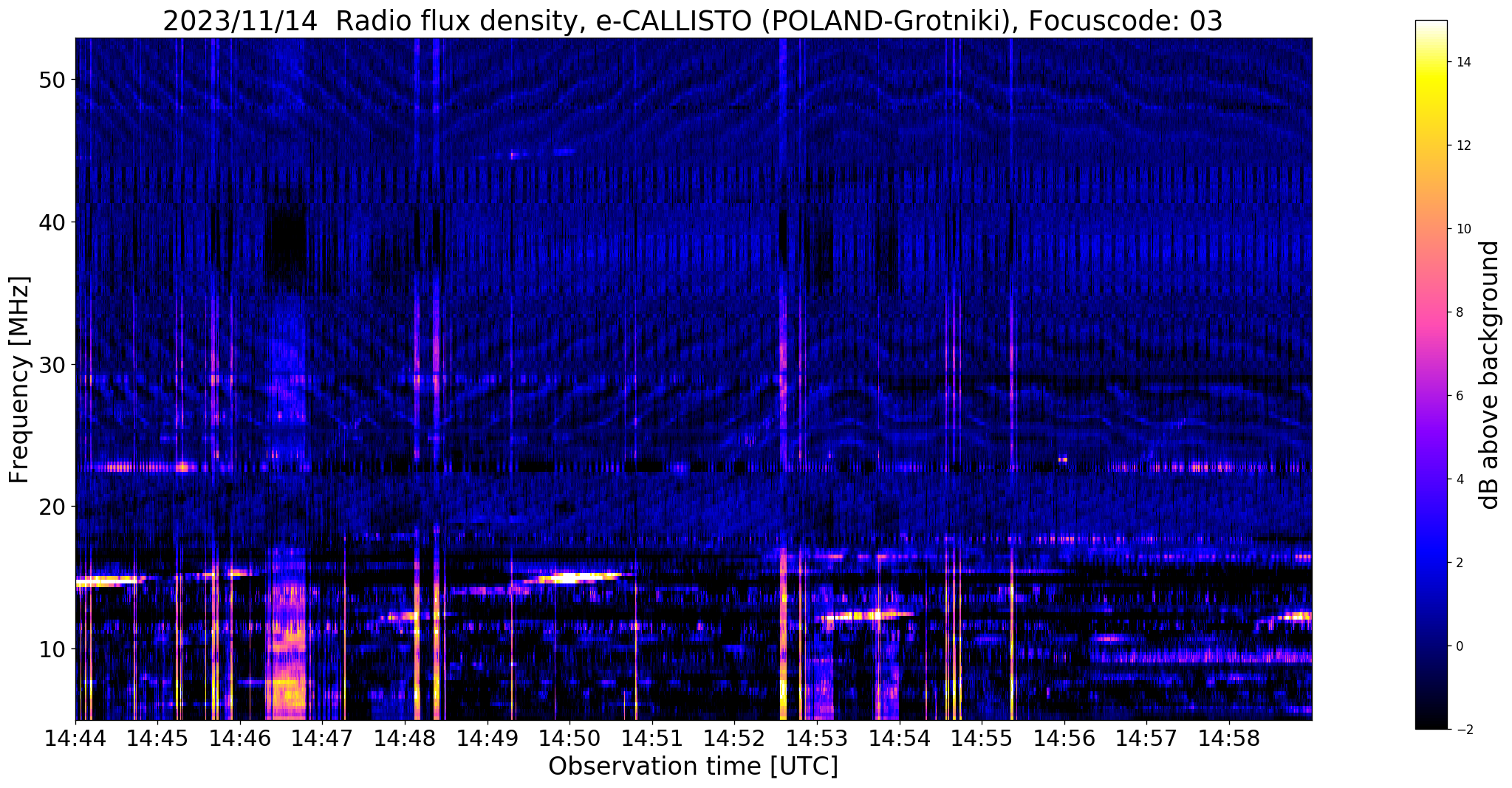Click the 14:55 time tick label

tap(982, 738)
